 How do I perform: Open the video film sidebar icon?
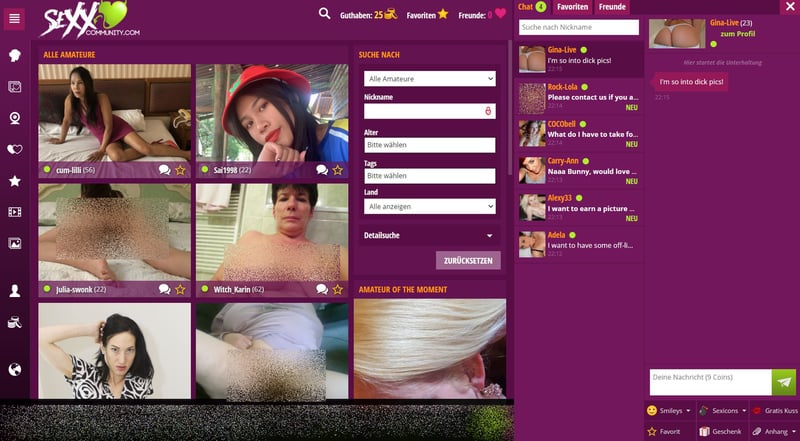(x=15, y=212)
